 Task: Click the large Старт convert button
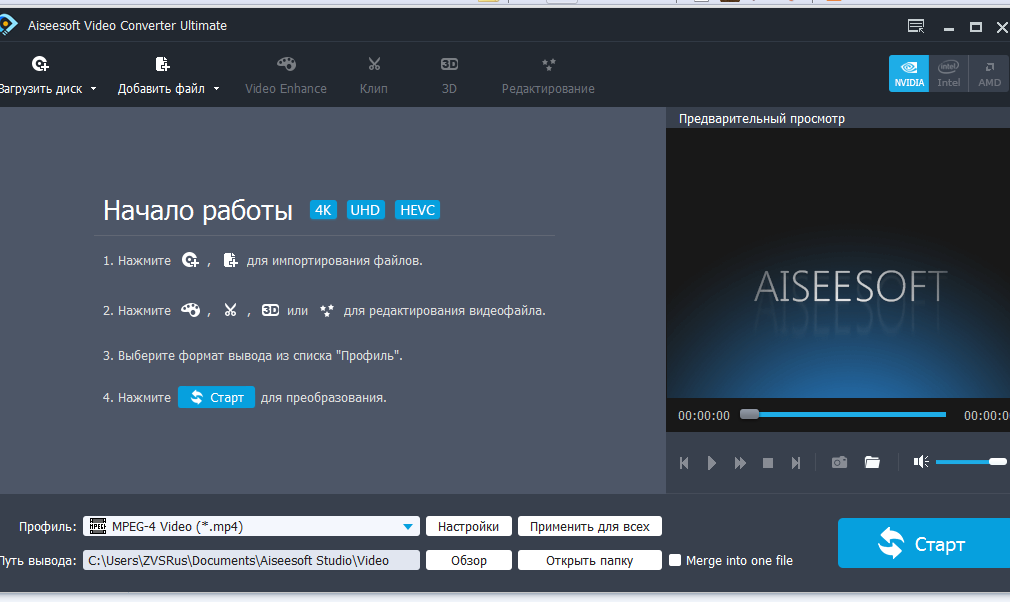click(924, 543)
